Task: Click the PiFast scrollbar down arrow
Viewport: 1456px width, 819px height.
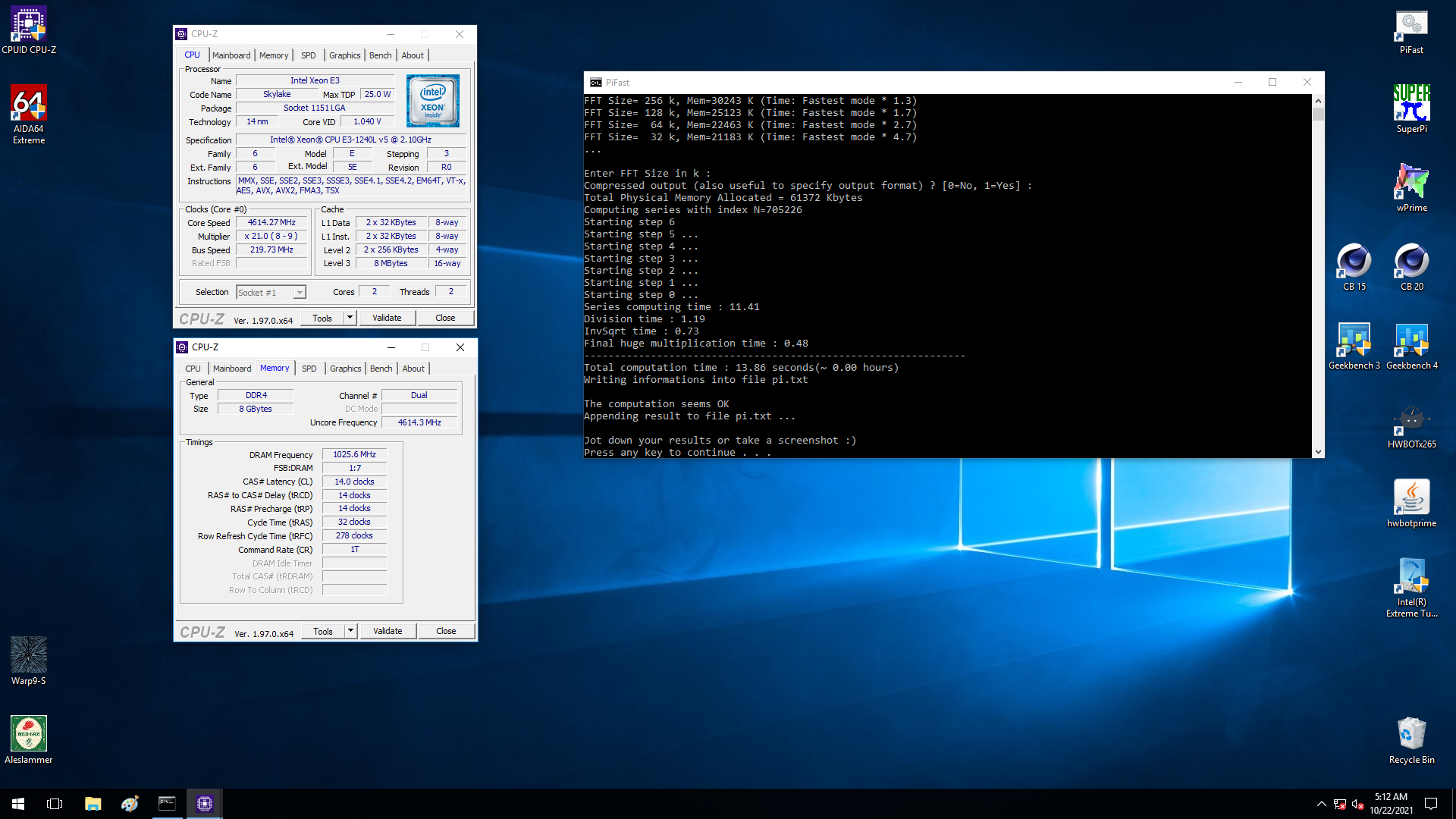Action: coord(1318,451)
